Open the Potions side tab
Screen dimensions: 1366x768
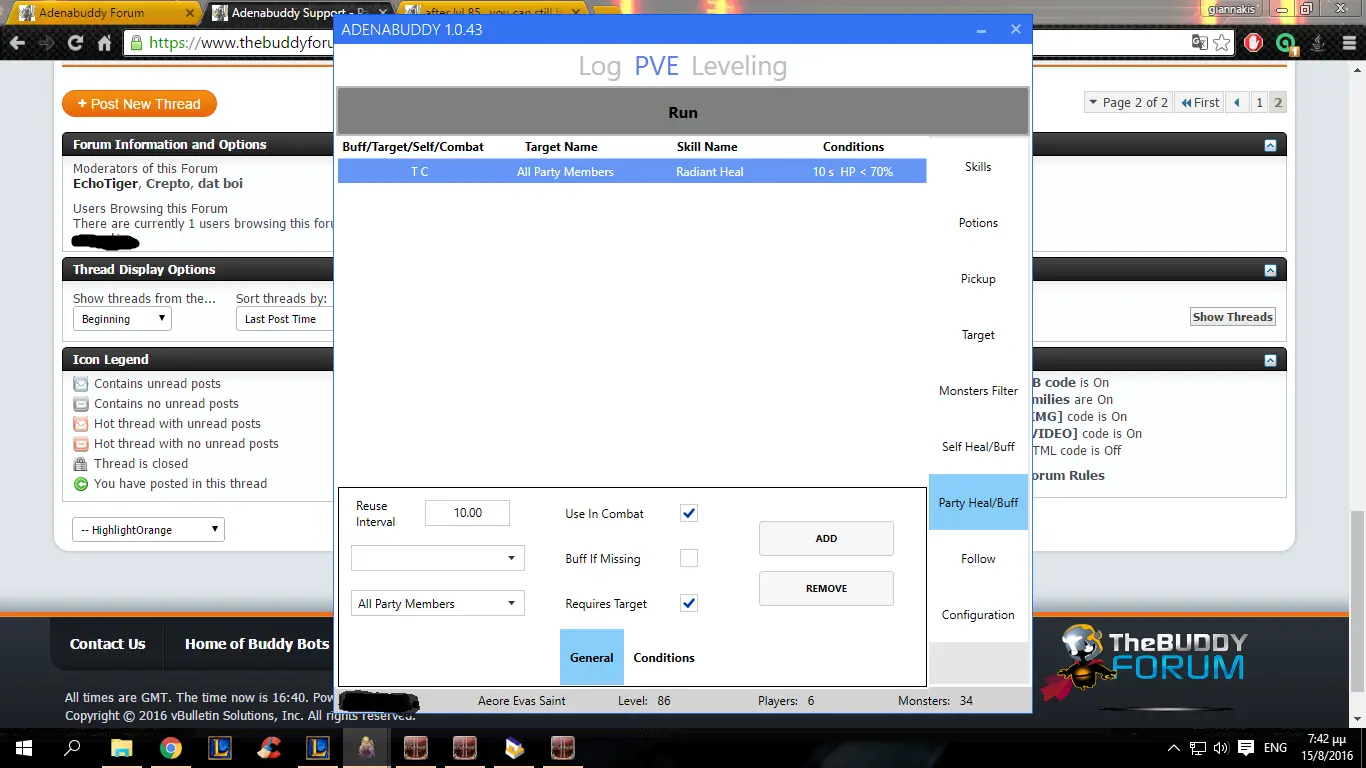(978, 222)
